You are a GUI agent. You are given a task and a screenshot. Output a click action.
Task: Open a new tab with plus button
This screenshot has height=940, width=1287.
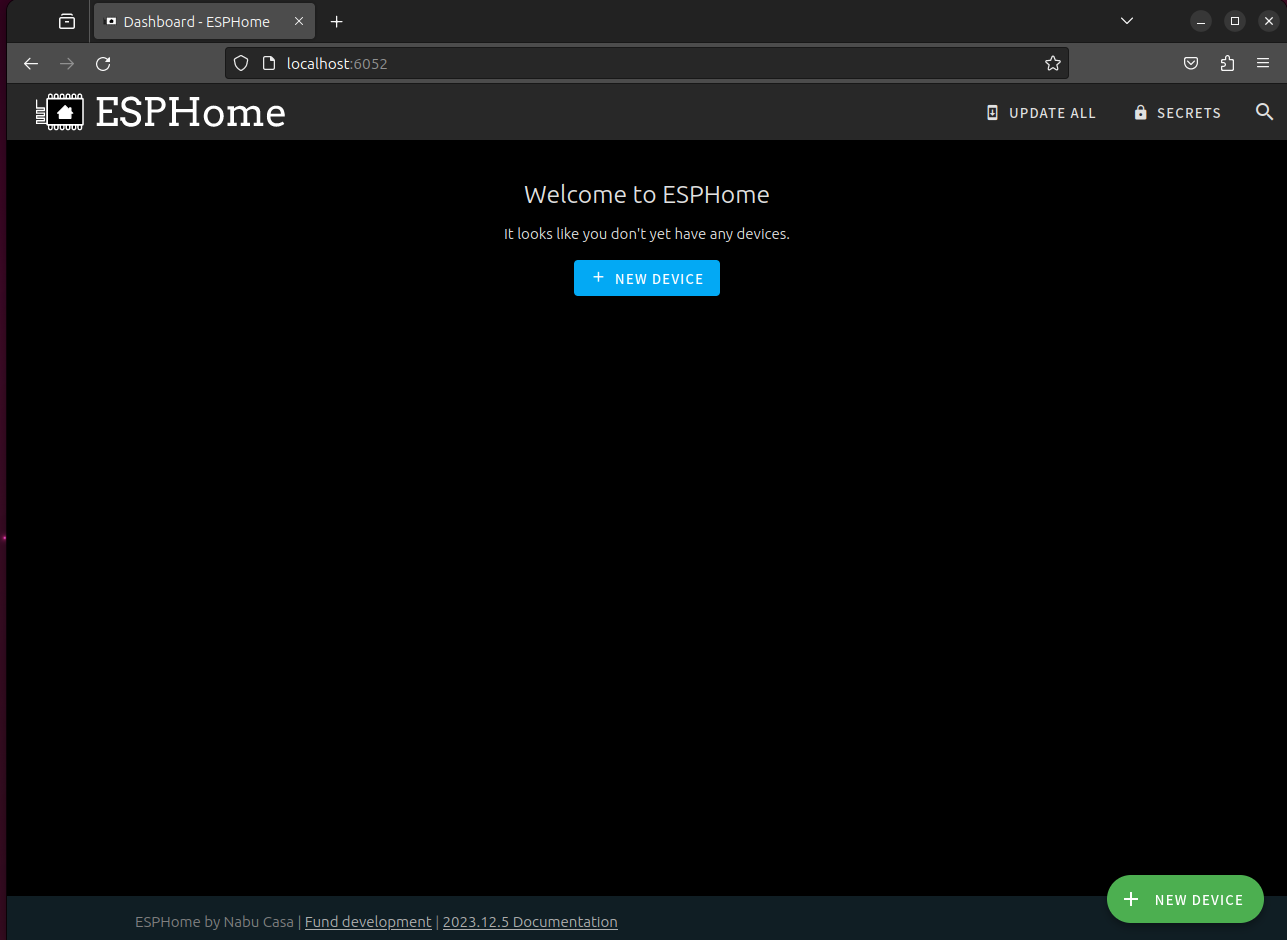point(337,21)
